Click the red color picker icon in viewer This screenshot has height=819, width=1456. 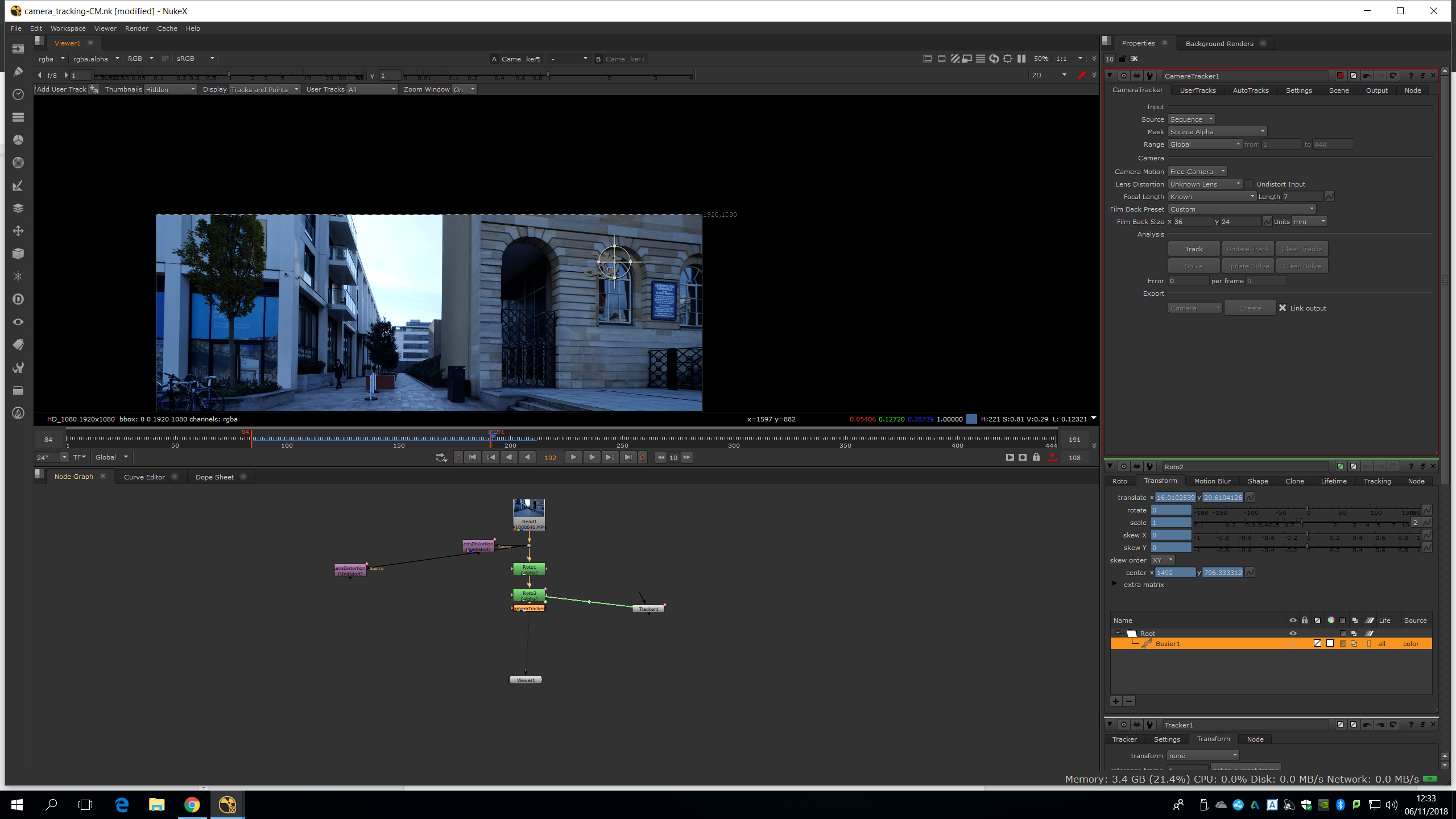1081,75
